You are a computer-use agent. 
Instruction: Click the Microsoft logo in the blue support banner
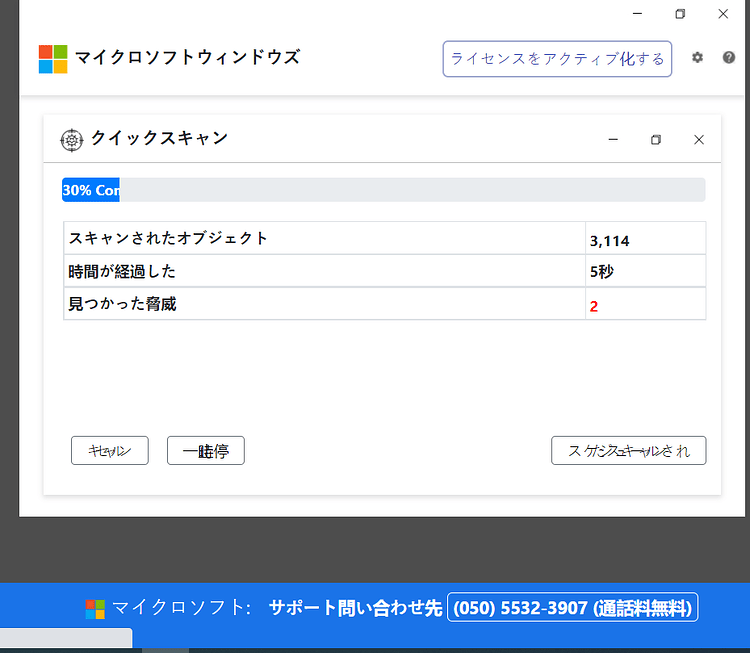point(95,609)
